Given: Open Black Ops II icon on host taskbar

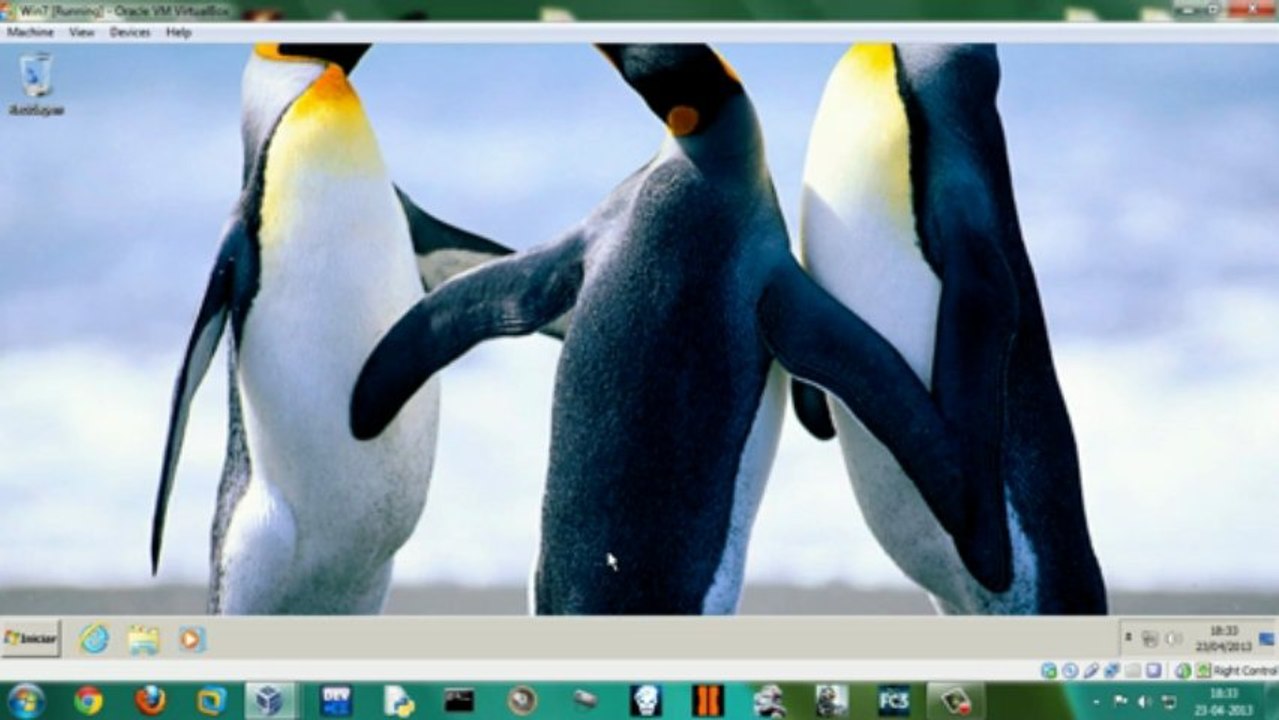Looking at the screenshot, I should click(708, 701).
